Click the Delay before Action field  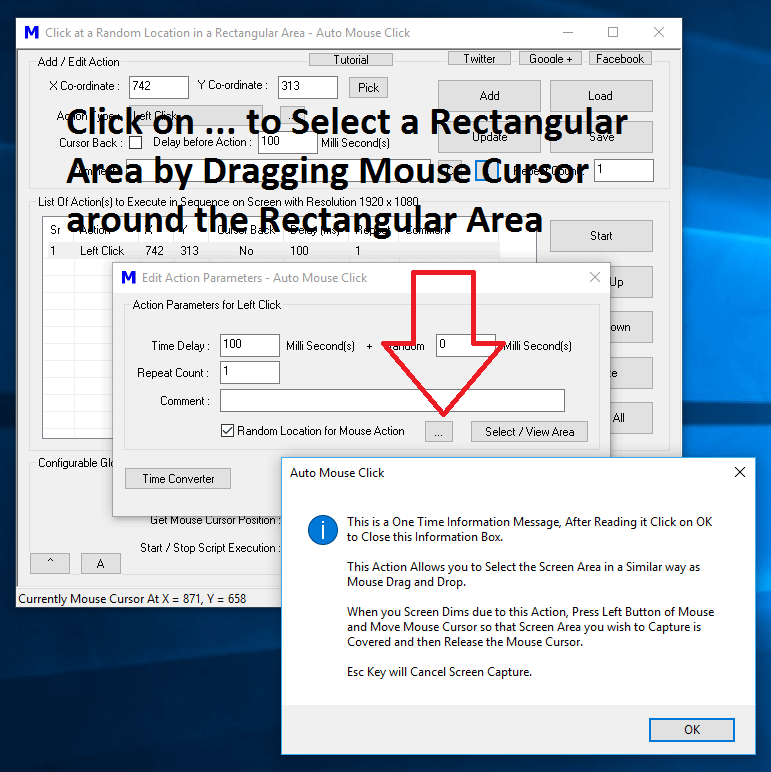[288, 142]
